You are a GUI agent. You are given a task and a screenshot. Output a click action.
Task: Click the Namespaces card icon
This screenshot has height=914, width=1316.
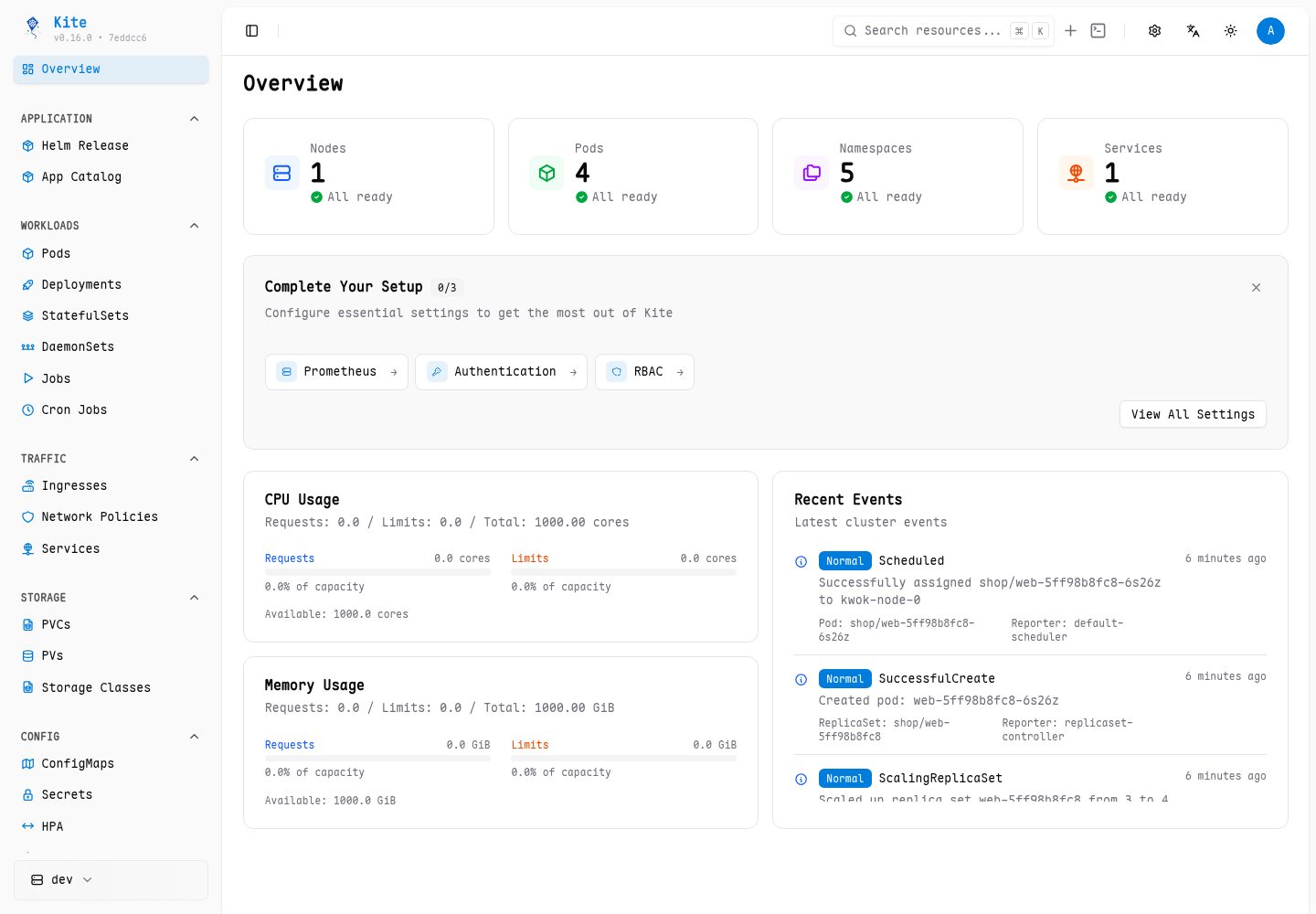click(x=812, y=173)
